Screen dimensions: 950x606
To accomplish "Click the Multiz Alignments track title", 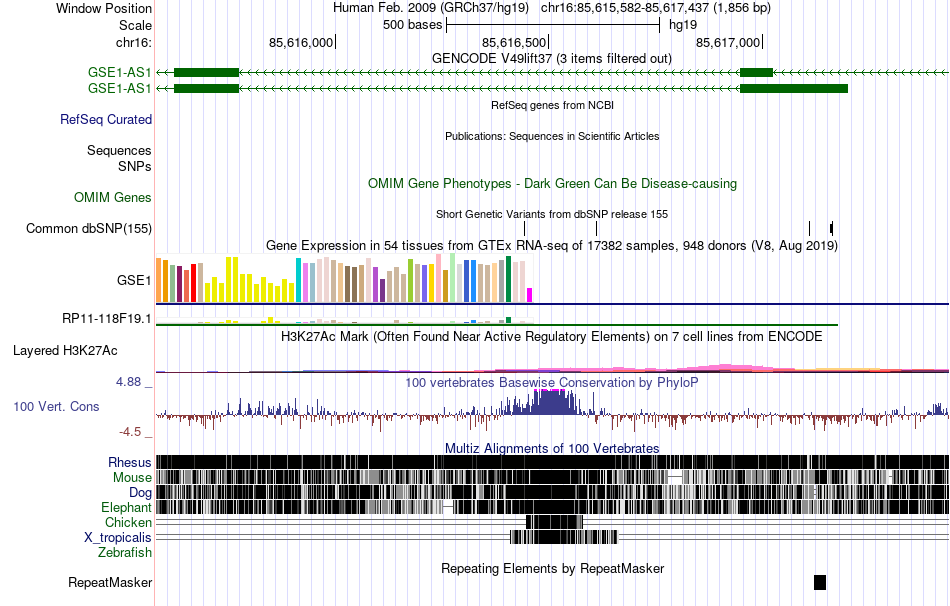I will click(552, 448).
